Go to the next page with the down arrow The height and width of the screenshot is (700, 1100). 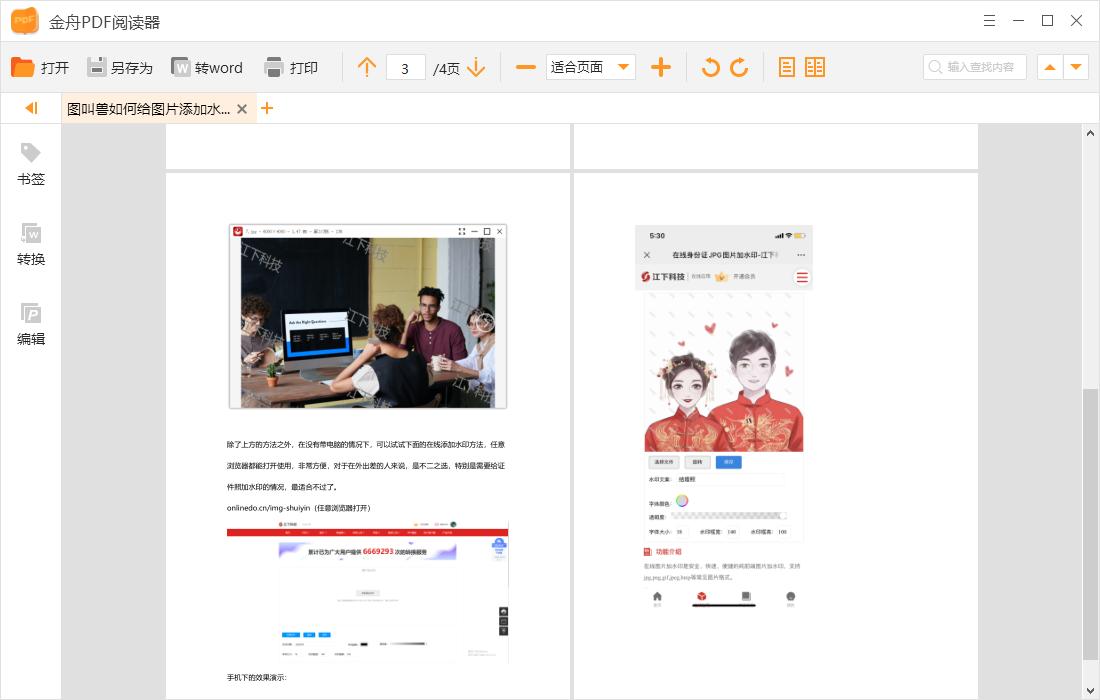[x=477, y=67]
